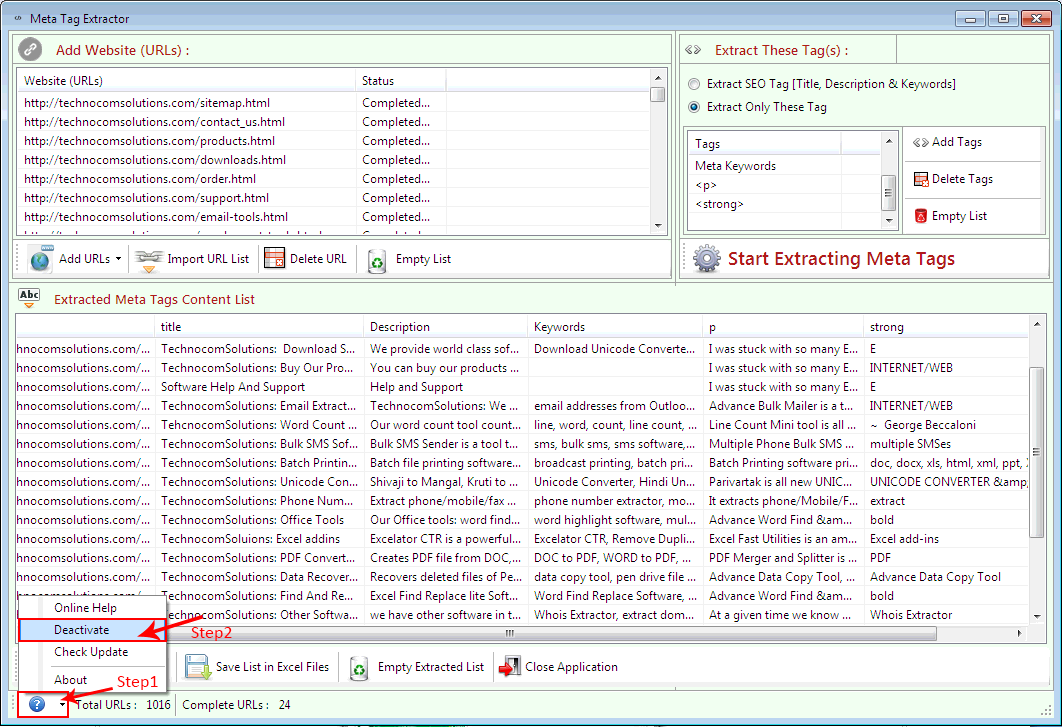
Task: Sort by the Keywords column header
Action: tap(615, 327)
